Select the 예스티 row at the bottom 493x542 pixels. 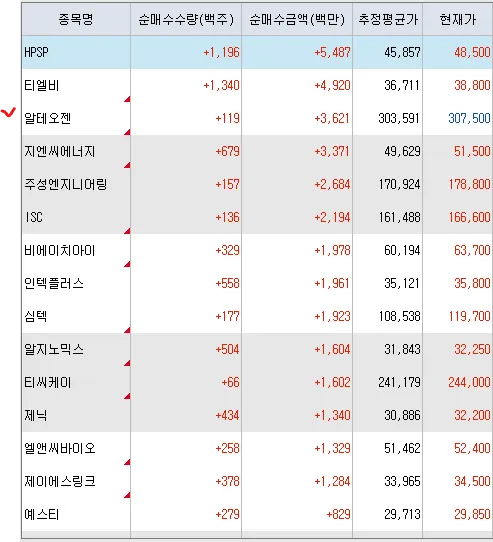[257, 514]
